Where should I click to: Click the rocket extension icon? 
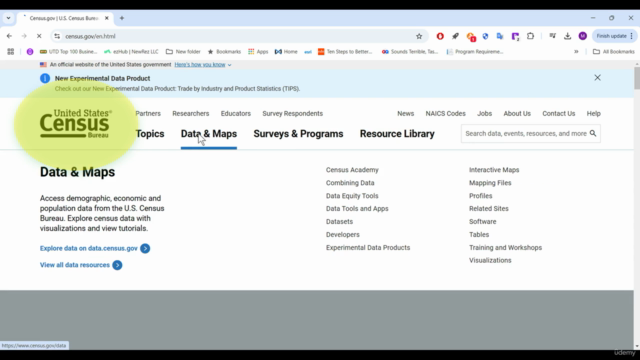pyautogui.click(x=455, y=36)
